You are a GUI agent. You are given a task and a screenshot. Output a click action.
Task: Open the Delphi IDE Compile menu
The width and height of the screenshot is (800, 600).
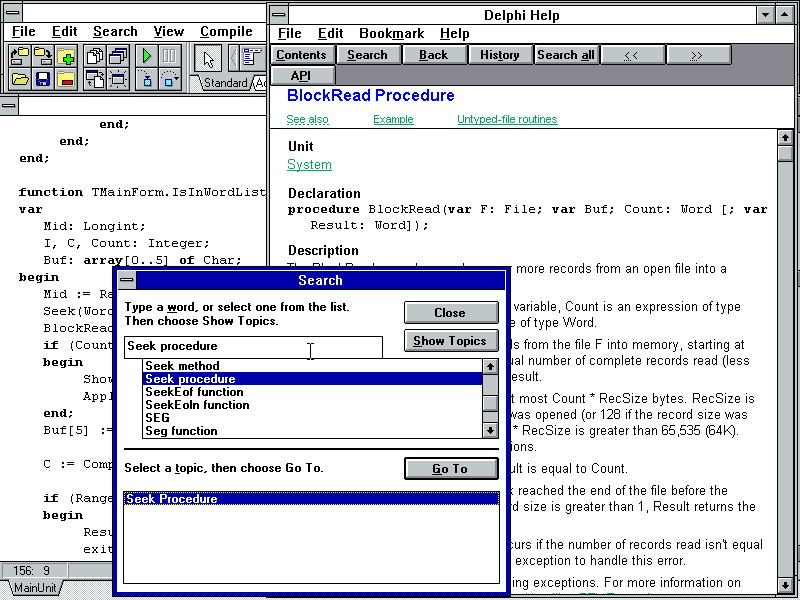(226, 32)
